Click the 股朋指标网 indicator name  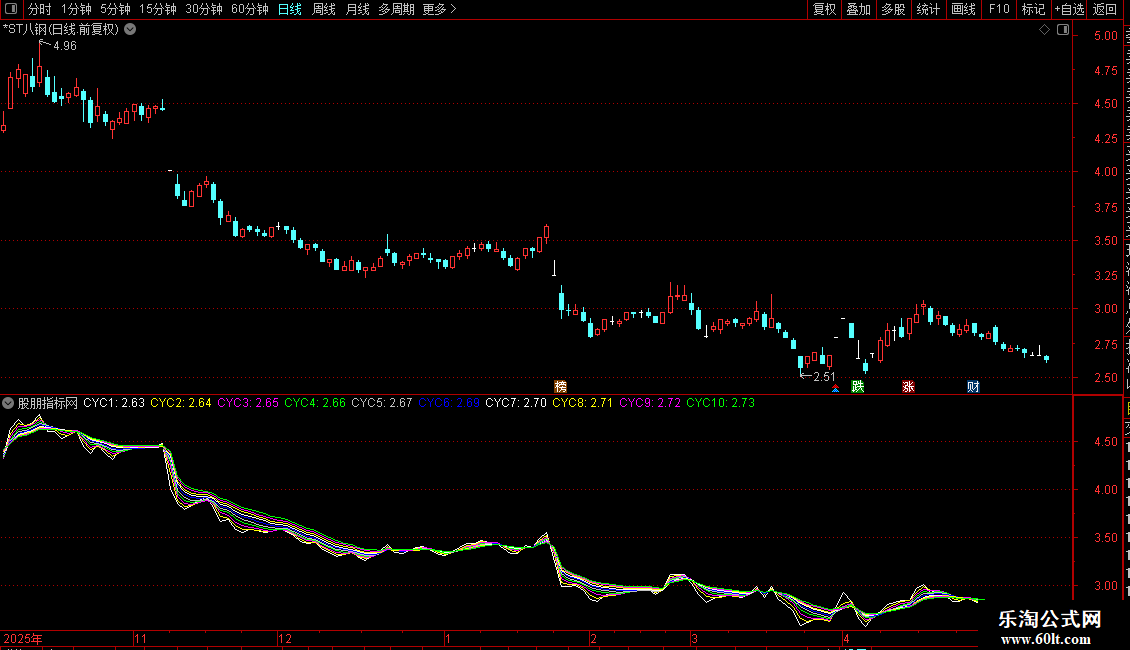click(x=48, y=403)
